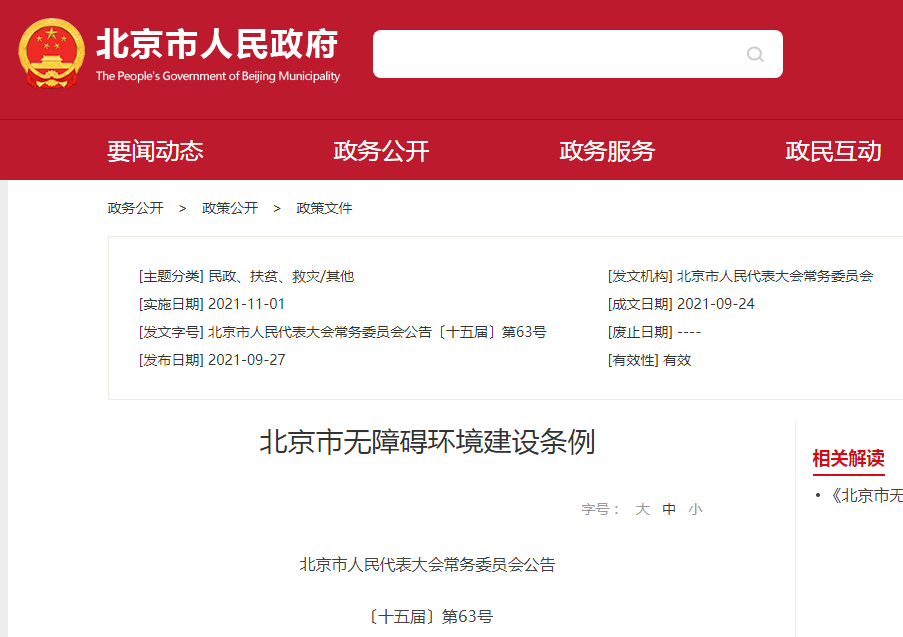Click the search magnifier icon

pos(755,54)
